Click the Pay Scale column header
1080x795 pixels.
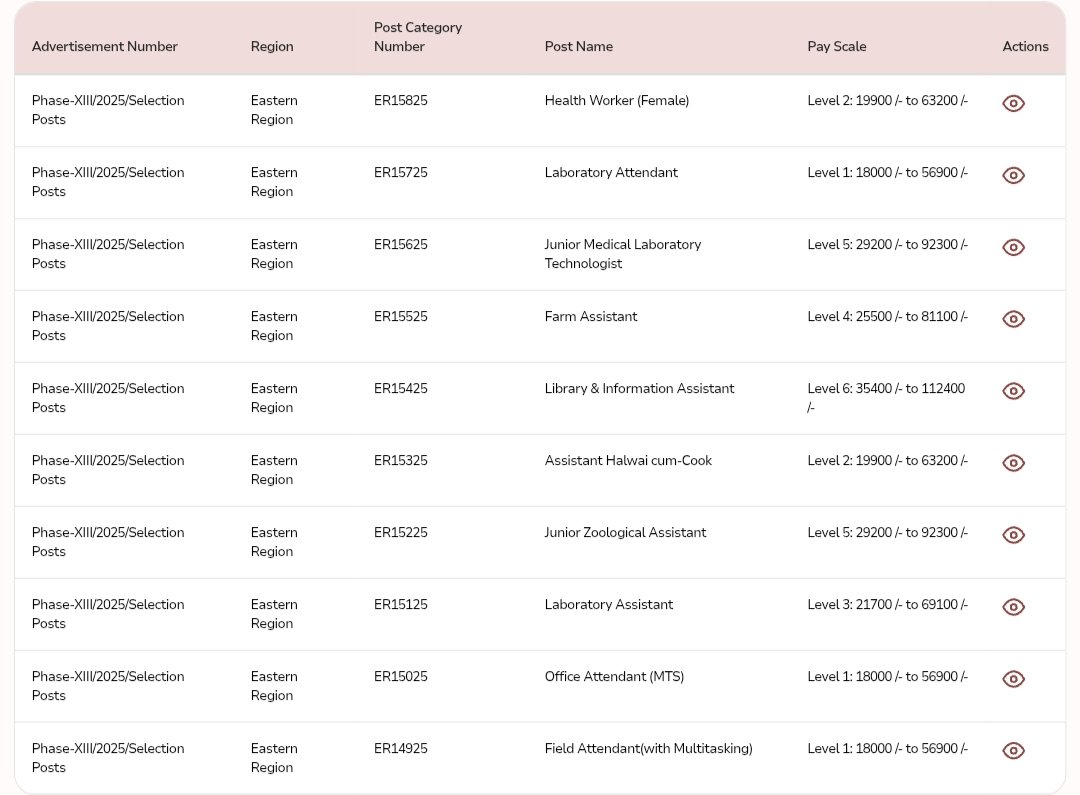pos(837,47)
